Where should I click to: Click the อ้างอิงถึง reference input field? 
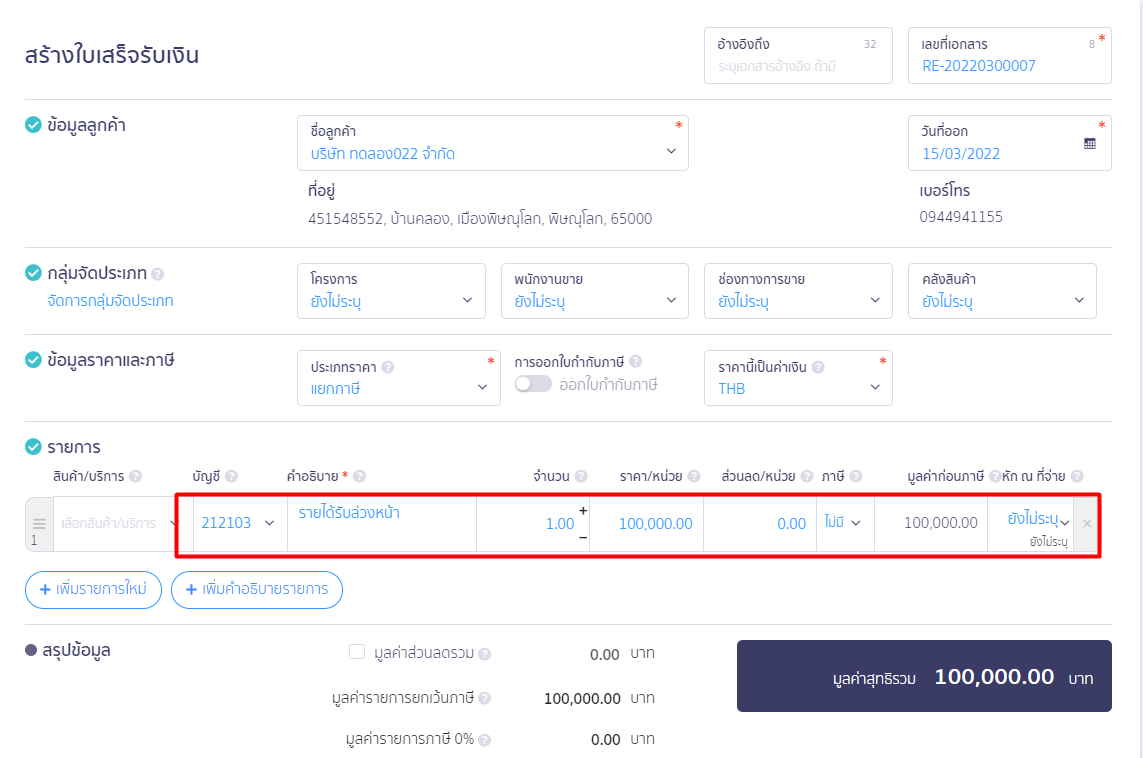coord(798,55)
